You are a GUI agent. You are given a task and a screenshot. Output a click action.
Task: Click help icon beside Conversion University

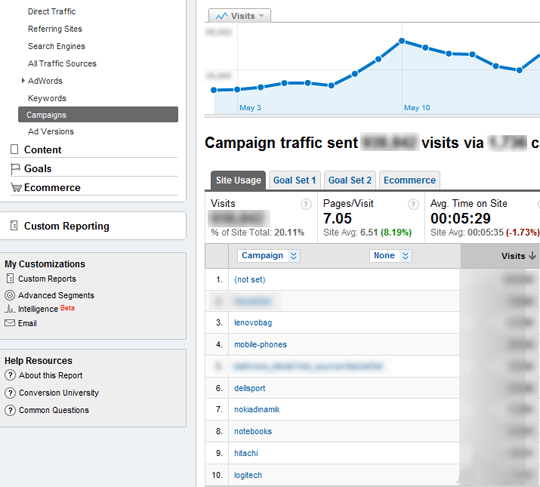(x=10, y=393)
